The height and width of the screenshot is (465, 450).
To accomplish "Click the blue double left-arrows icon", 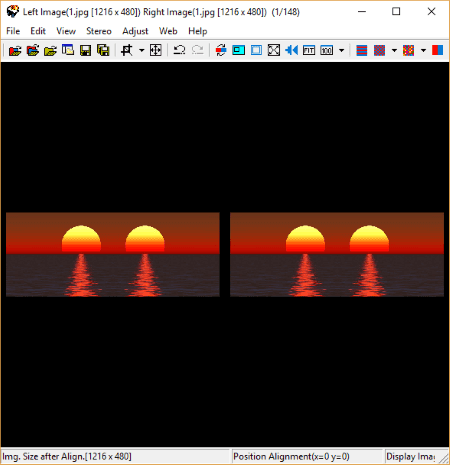I will click(x=291, y=50).
